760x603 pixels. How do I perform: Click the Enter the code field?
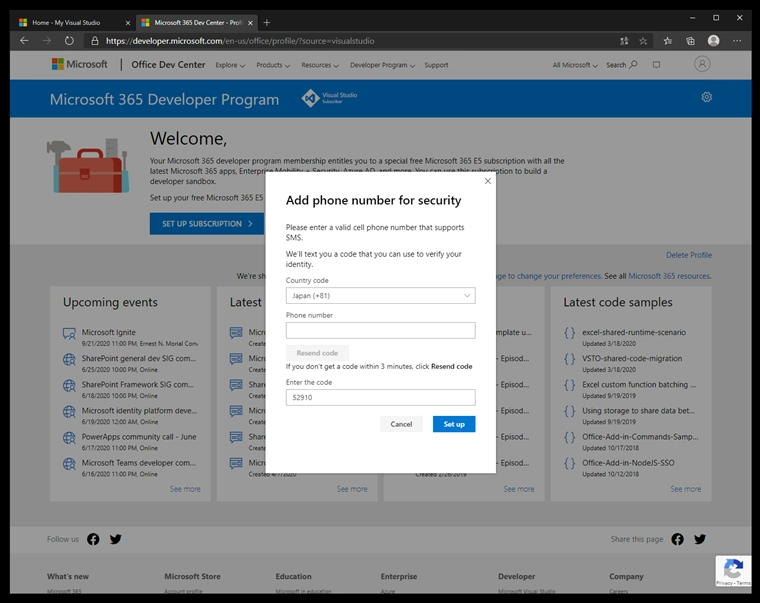coord(380,397)
